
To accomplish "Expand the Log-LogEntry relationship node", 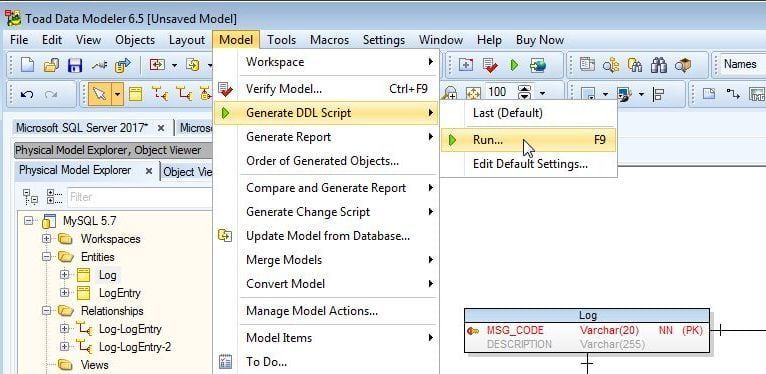I will (64, 329).
